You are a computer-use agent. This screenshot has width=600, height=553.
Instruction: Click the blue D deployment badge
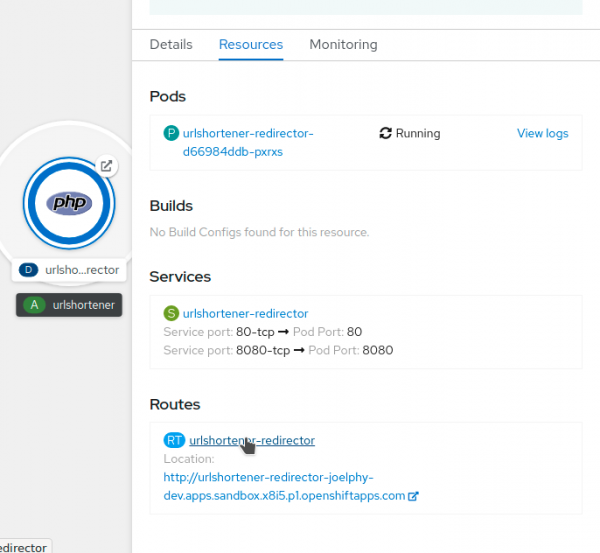29,270
